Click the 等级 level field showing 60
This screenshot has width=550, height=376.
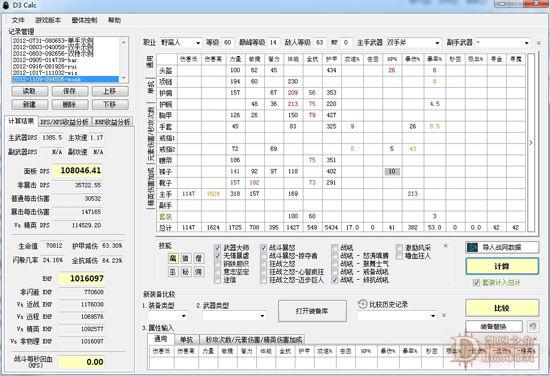click(228, 43)
